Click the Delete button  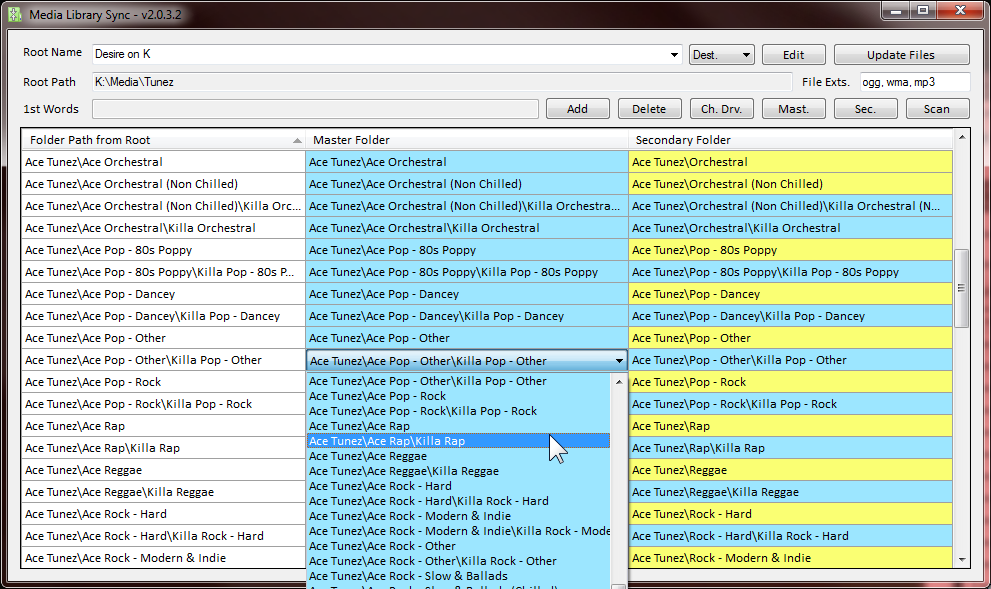pos(649,109)
